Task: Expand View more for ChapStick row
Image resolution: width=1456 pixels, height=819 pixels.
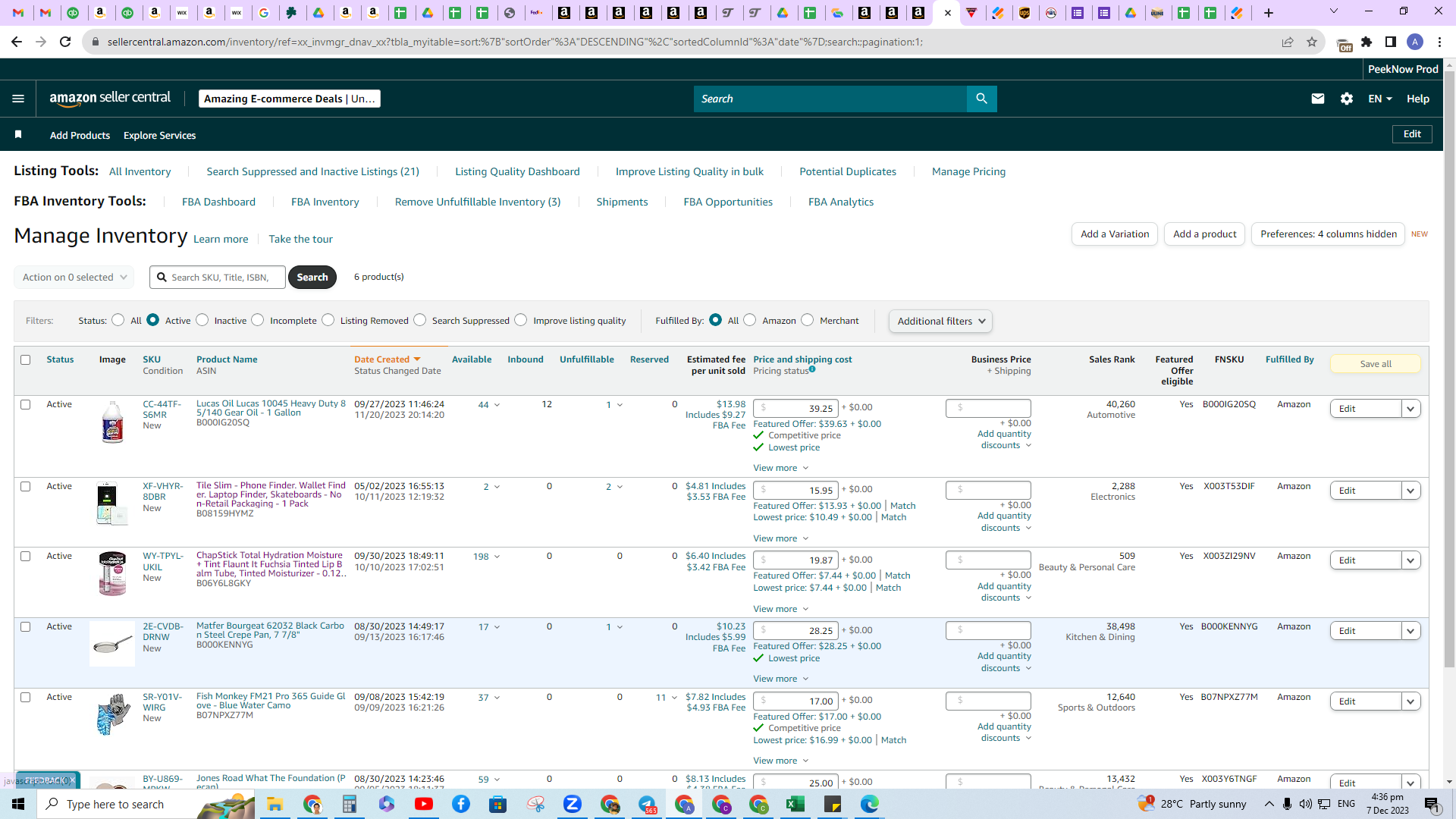Action: (781, 609)
